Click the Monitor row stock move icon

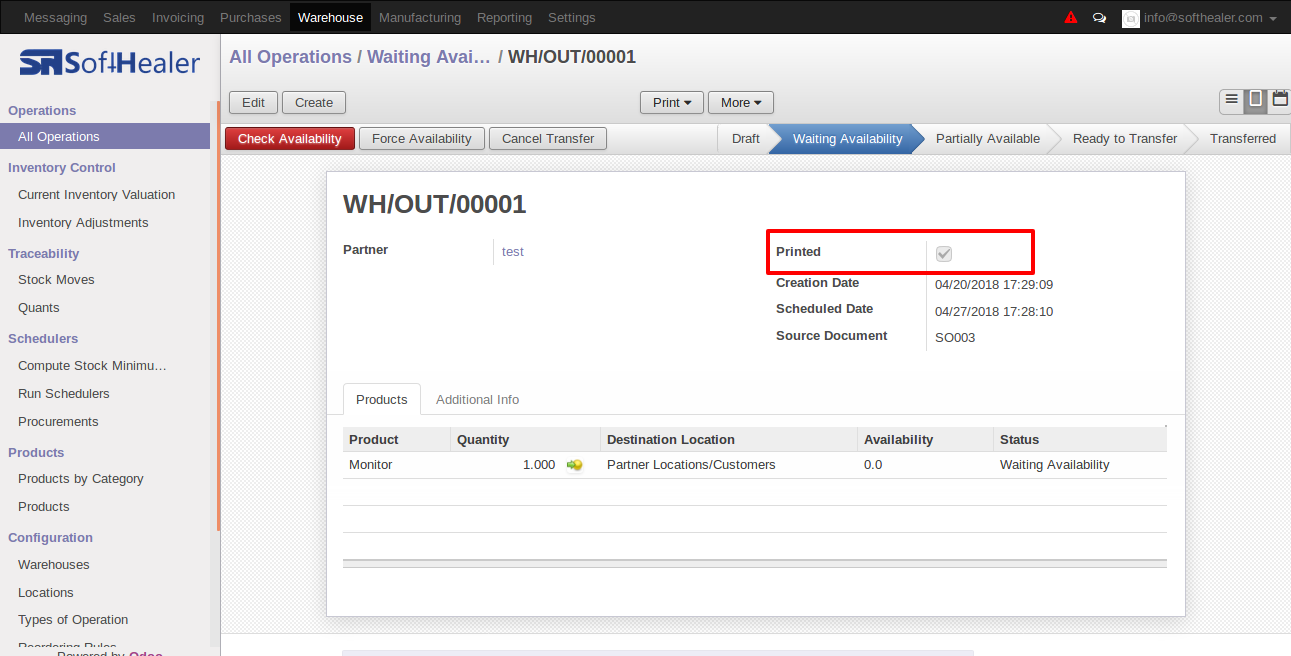[575, 465]
